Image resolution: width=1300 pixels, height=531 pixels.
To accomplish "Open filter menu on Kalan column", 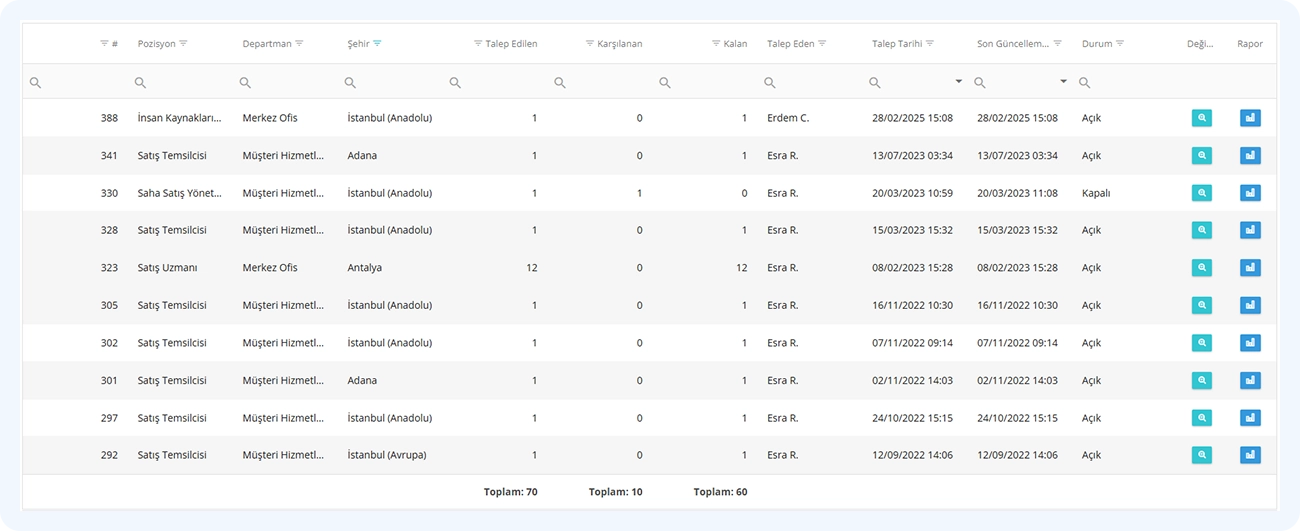I will [716, 44].
